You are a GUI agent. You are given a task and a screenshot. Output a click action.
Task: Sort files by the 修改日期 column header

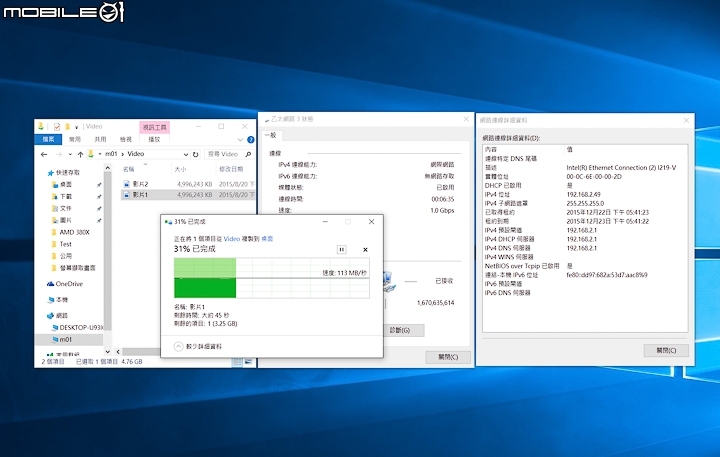pos(231,169)
